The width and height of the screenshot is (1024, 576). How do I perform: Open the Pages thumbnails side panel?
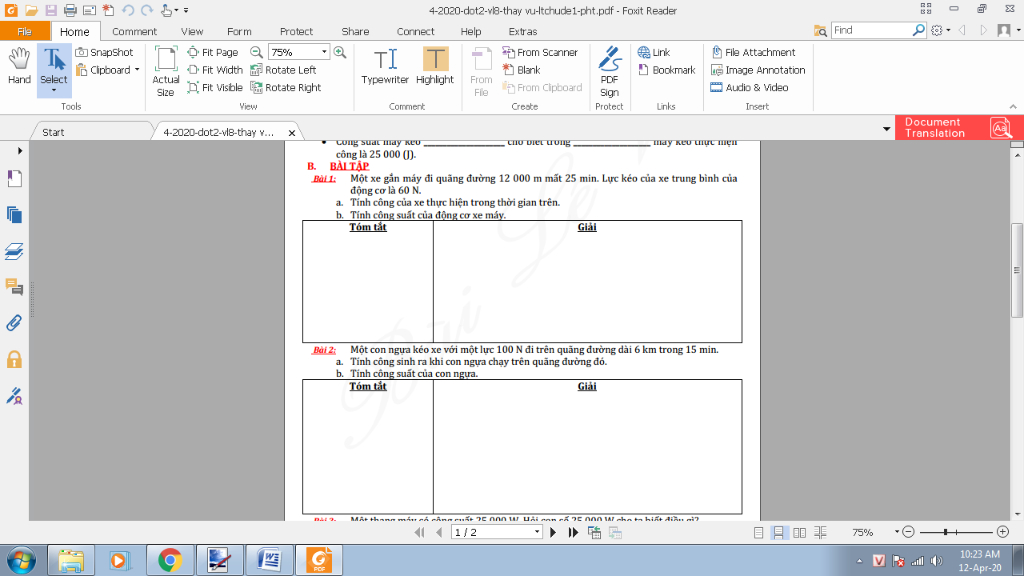tap(14, 215)
